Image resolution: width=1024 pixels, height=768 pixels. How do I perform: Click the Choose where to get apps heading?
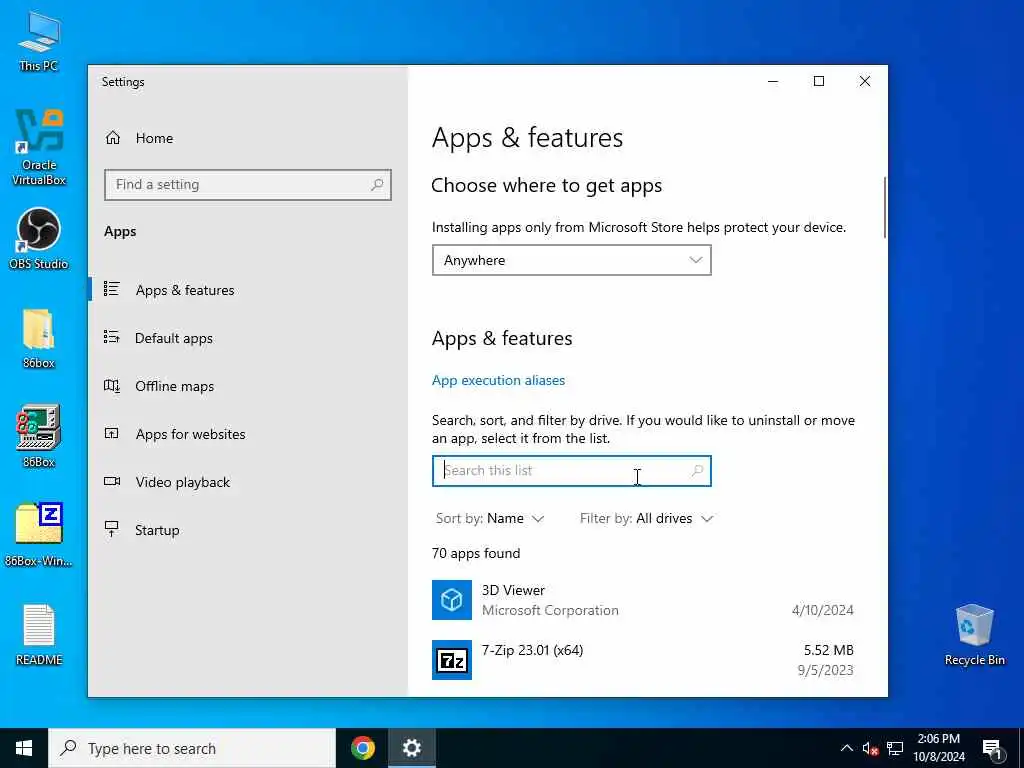(x=547, y=185)
